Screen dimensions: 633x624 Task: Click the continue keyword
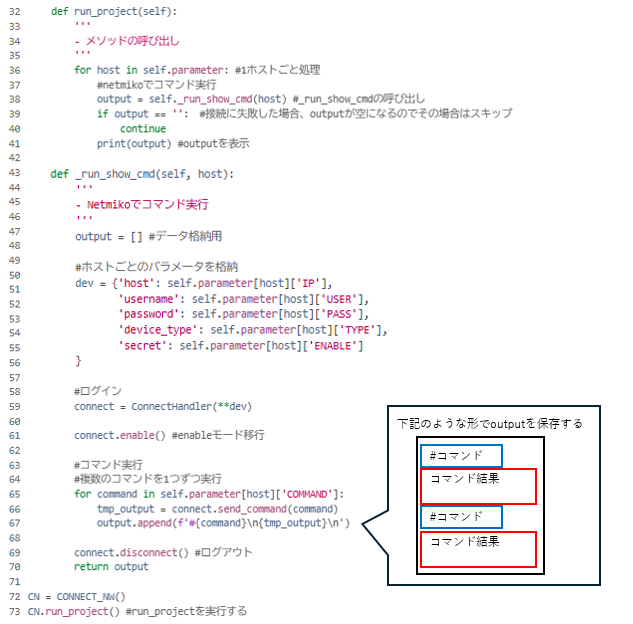(x=143, y=128)
